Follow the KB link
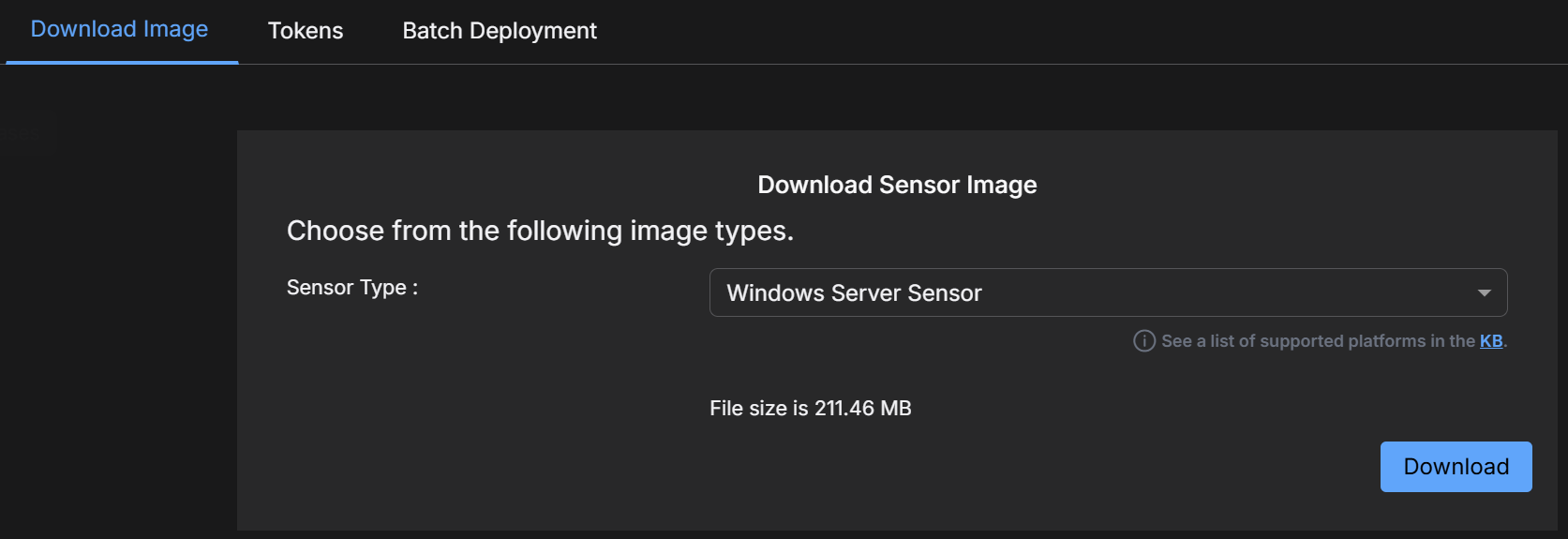The image size is (1568, 539). click(1491, 341)
